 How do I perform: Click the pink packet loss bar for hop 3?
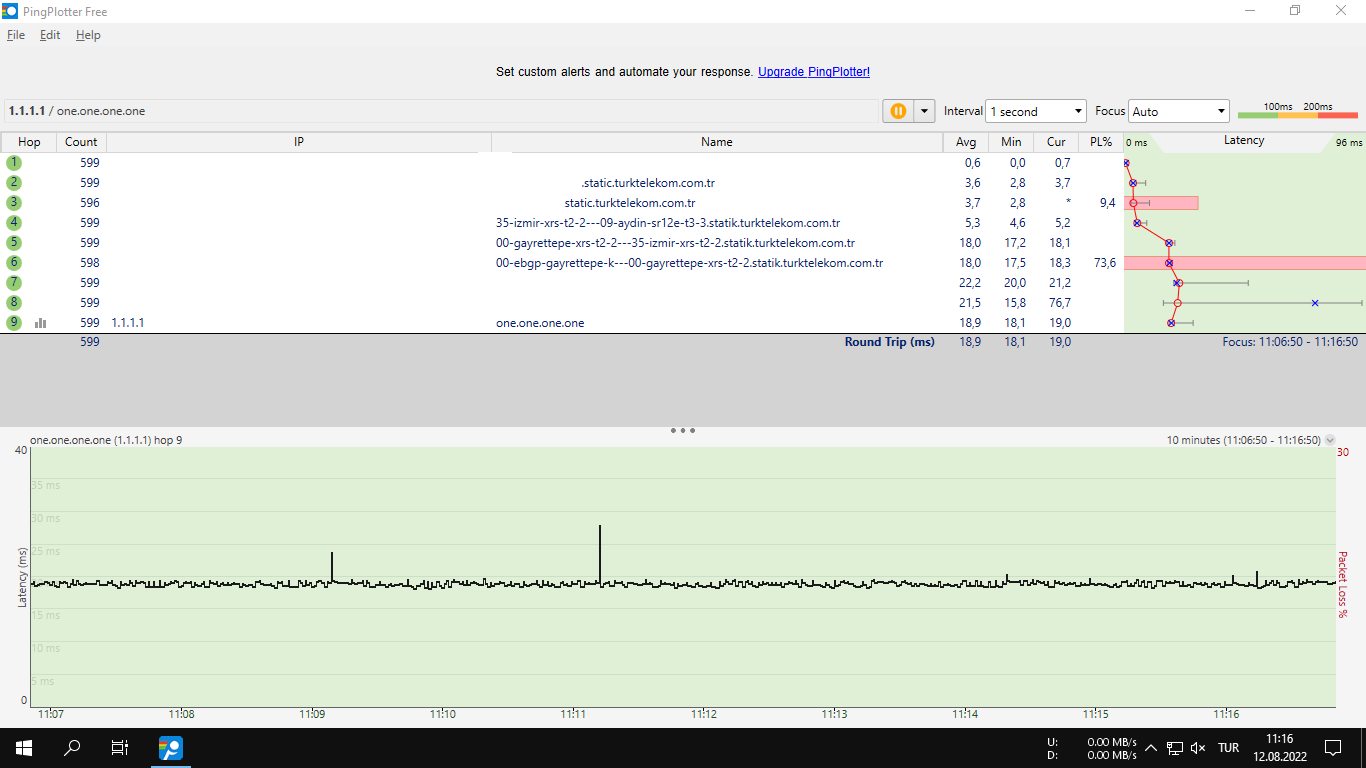pyautogui.click(x=1161, y=203)
